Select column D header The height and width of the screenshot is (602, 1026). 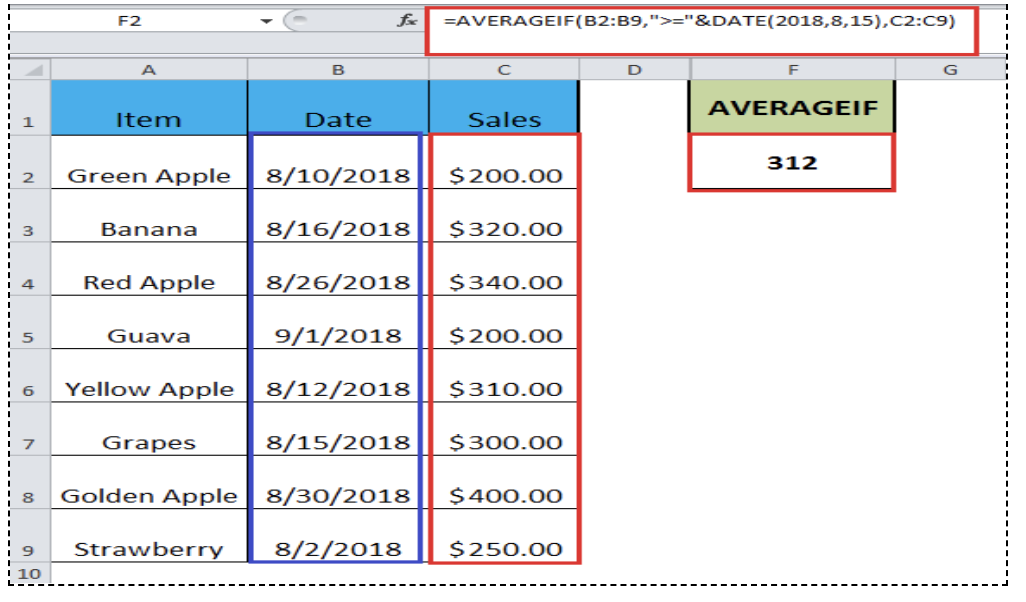632,70
